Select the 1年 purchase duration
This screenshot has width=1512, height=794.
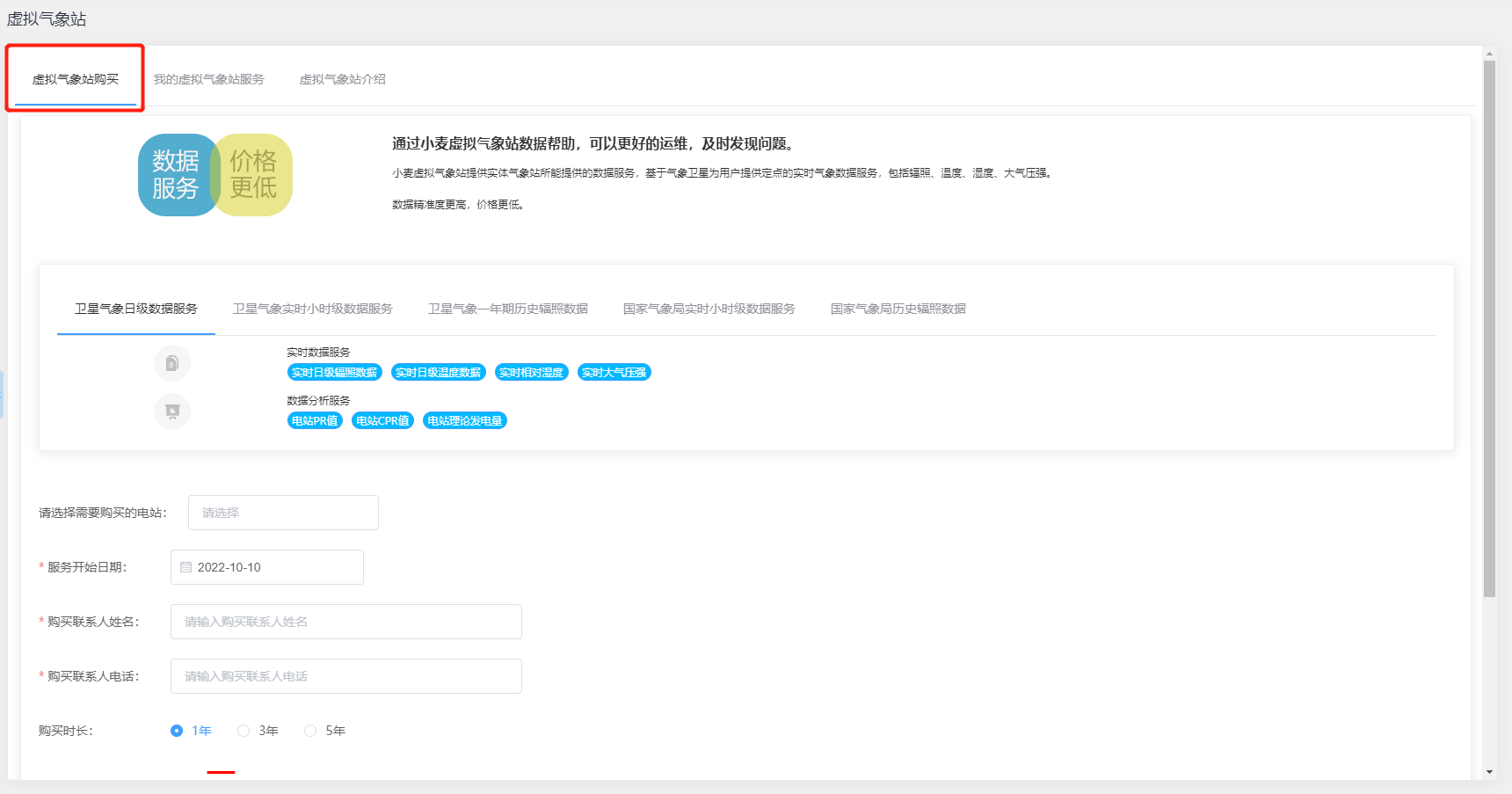(177, 731)
